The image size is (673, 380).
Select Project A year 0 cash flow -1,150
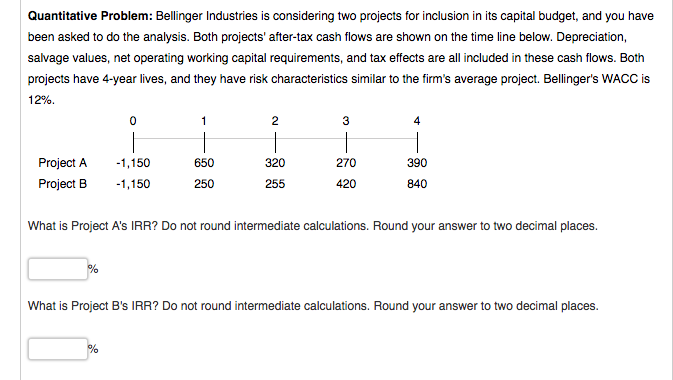pos(133,163)
